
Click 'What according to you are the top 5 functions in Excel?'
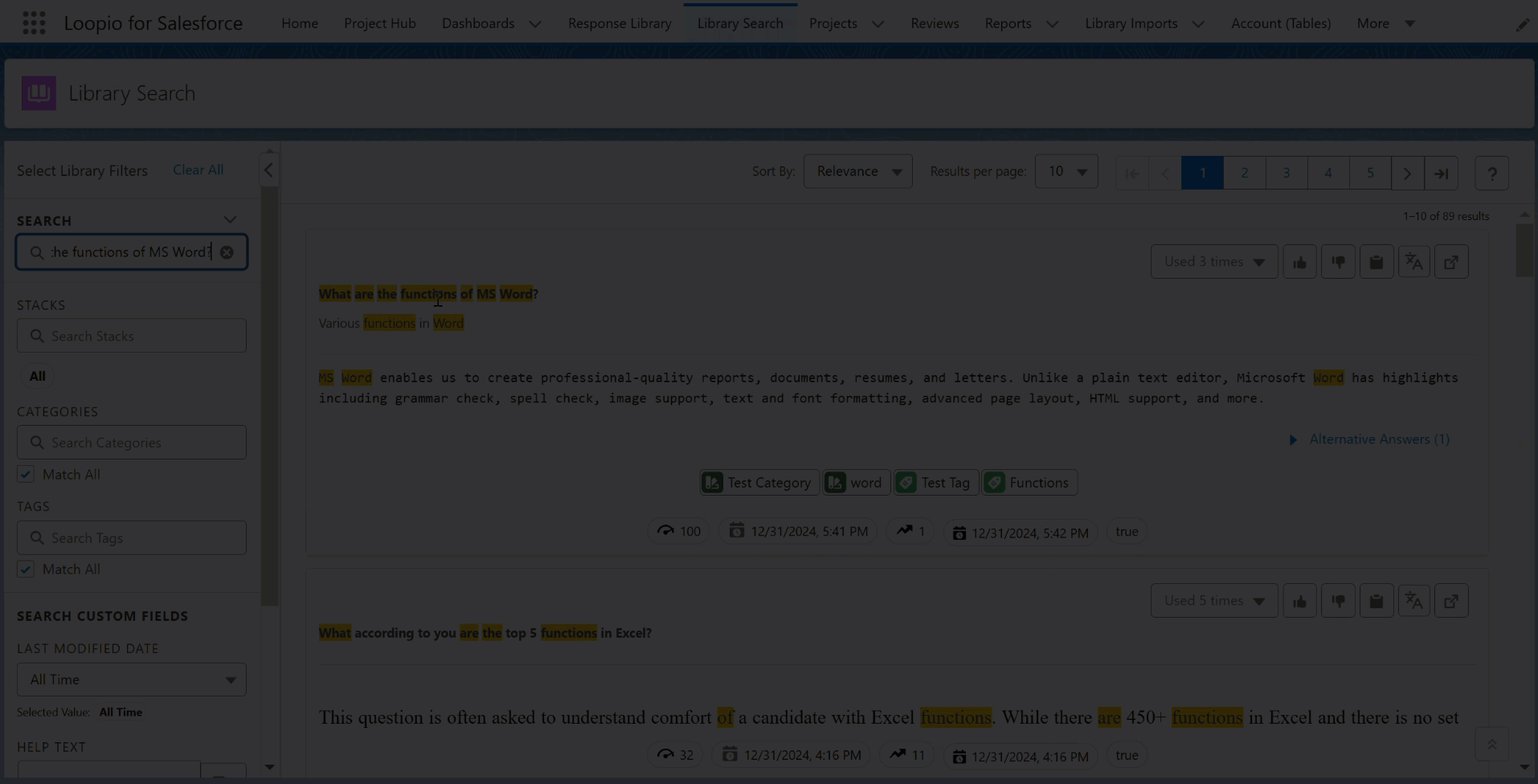(485, 633)
